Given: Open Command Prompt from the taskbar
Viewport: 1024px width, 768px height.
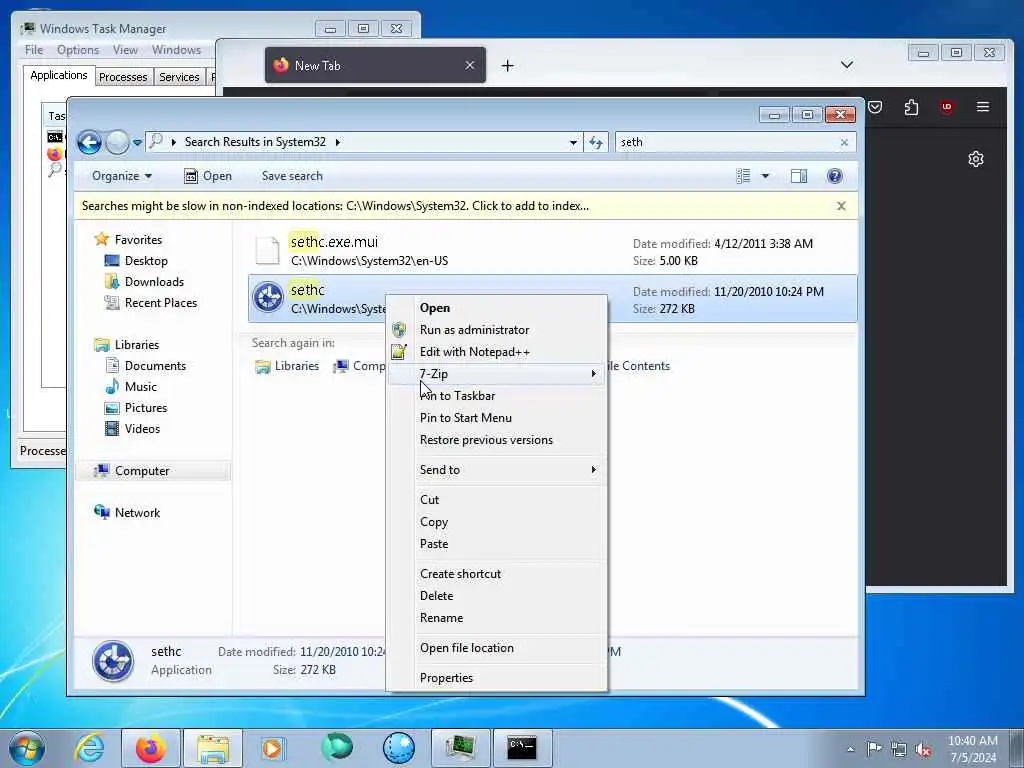Looking at the screenshot, I should pyautogui.click(x=522, y=748).
